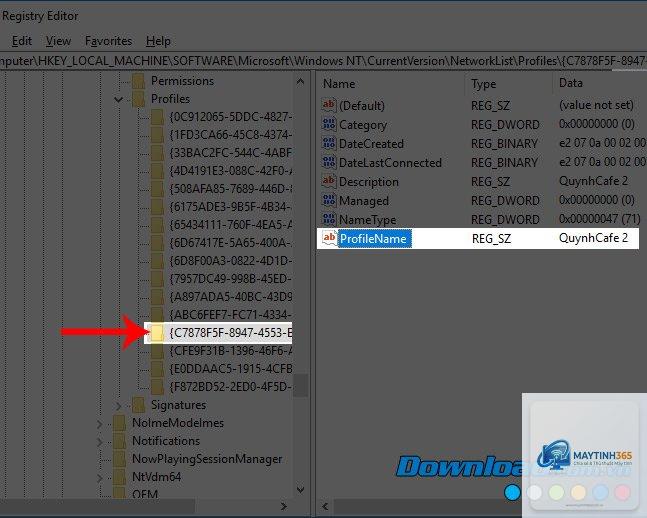Select the Profiles folder icon
The width and height of the screenshot is (647, 518).
pyautogui.click(x=138, y=99)
